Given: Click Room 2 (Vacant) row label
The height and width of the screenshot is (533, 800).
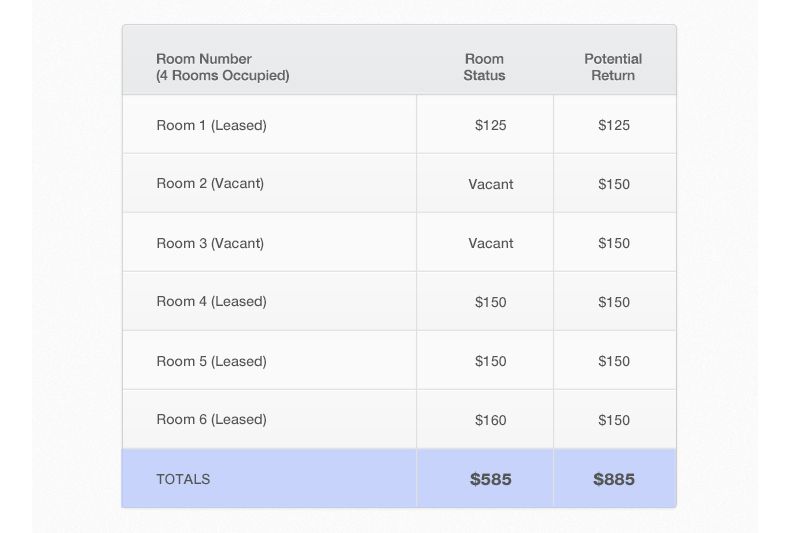Looking at the screenshot, I should pyautogui.click(x=210, y=183).
